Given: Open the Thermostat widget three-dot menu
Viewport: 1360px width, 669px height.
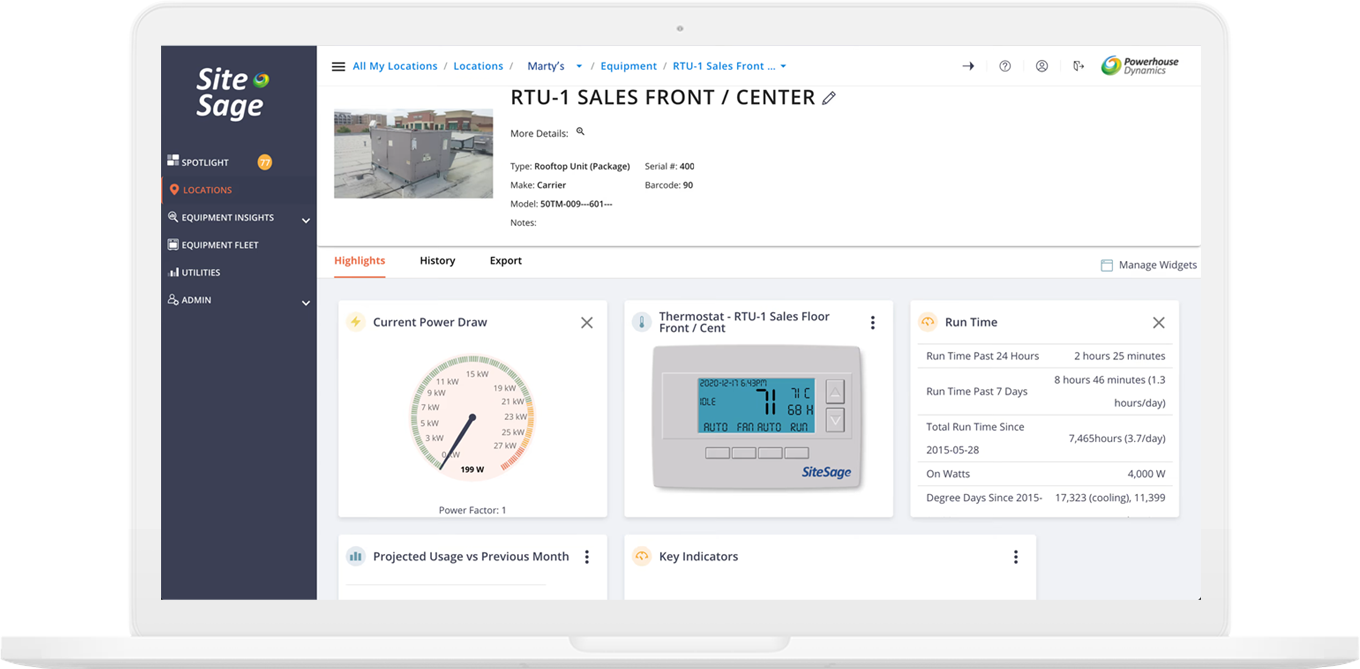Looking at the screenshot, I should pyautogui.click(x=873, y=322).
